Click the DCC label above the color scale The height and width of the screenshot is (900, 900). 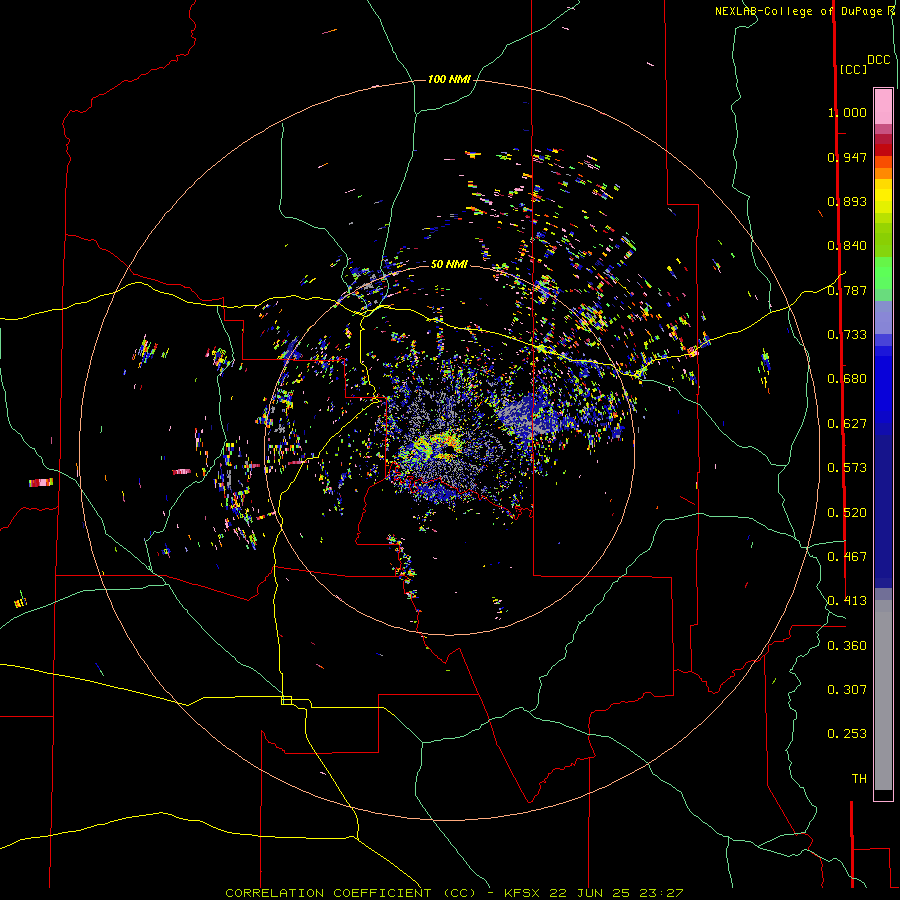878,60
